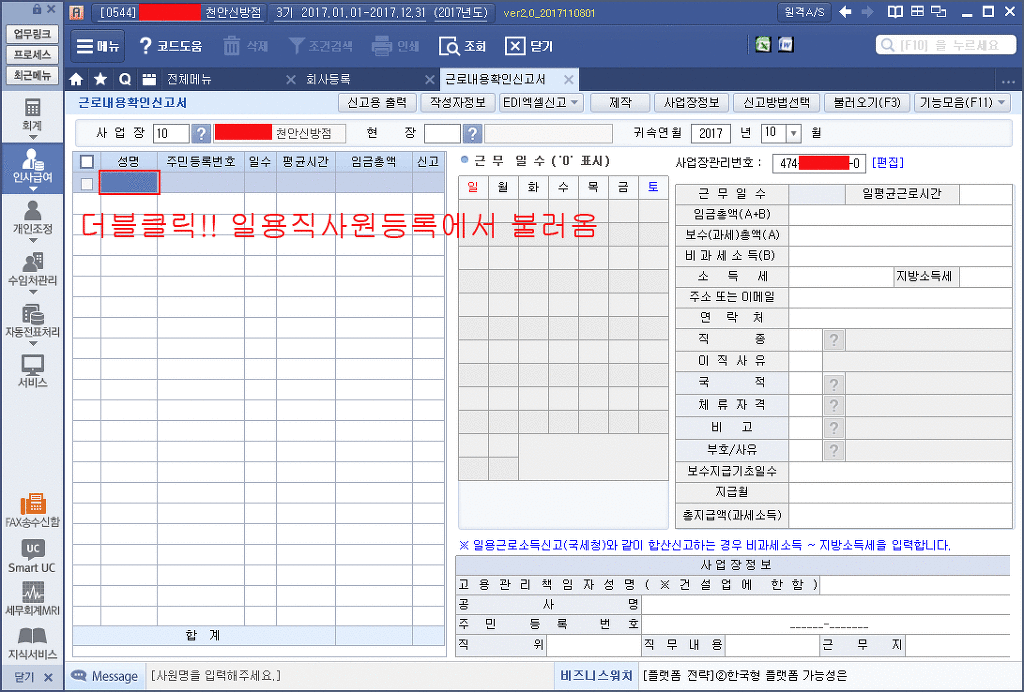
Task: Open the 메뉴 hamburger button
Action: point(97,46)
